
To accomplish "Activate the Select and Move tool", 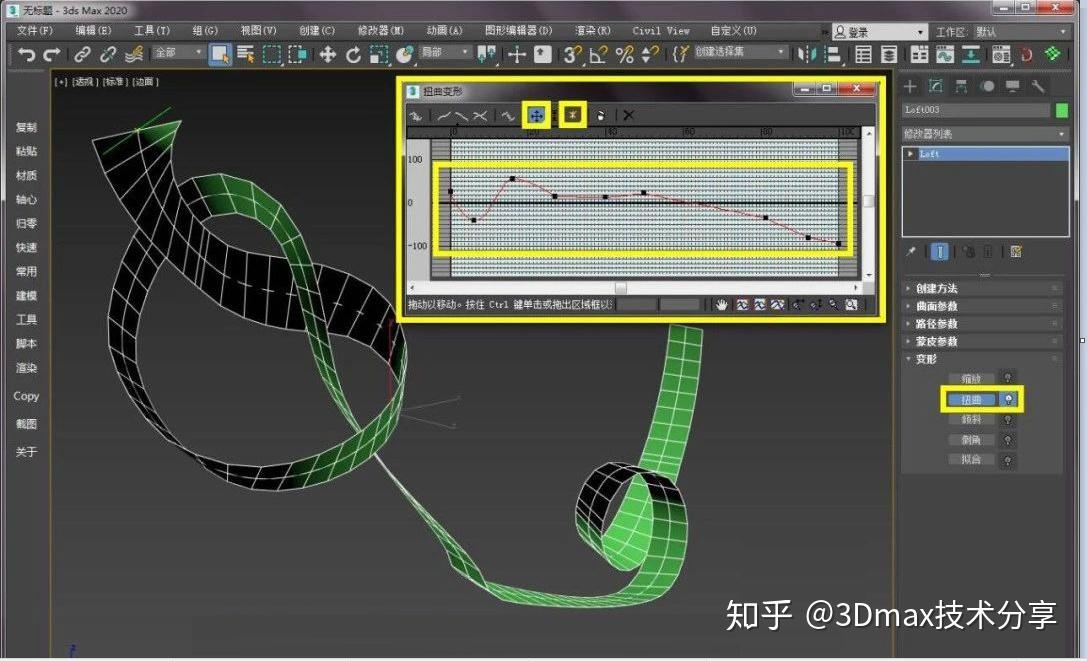I will tap(330, 55).
